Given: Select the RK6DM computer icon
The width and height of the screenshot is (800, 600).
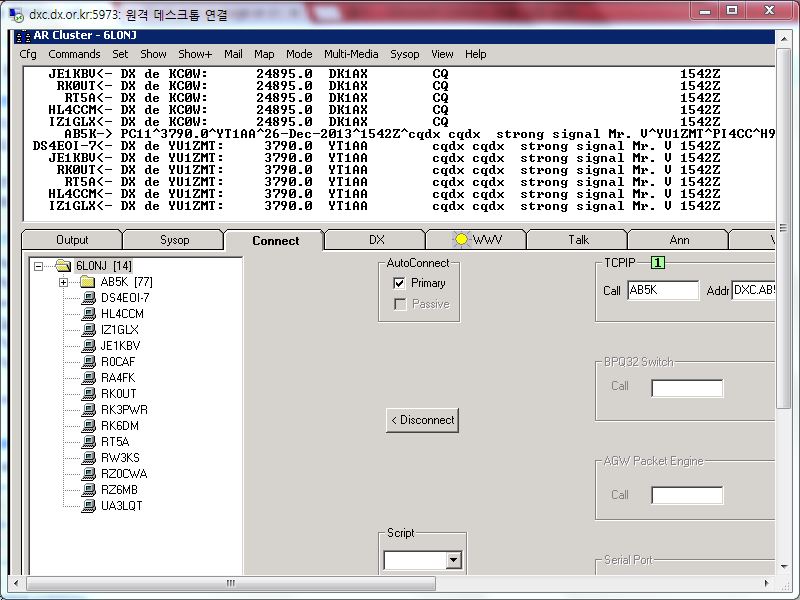Looking at the screenshot, I should 89,426.
